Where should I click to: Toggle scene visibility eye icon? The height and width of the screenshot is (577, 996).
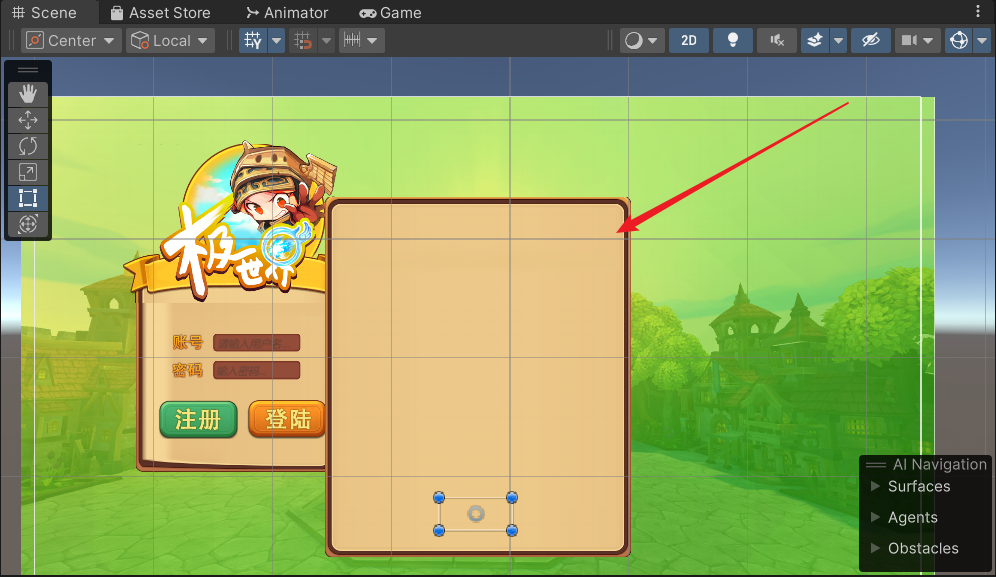coord(871,41)
